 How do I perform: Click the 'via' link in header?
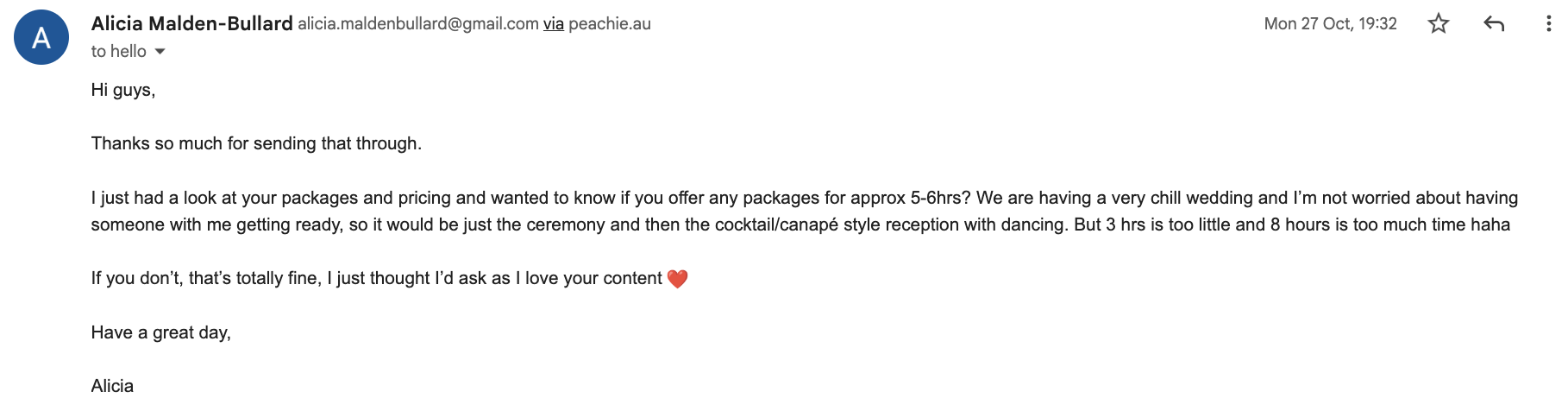554,24
